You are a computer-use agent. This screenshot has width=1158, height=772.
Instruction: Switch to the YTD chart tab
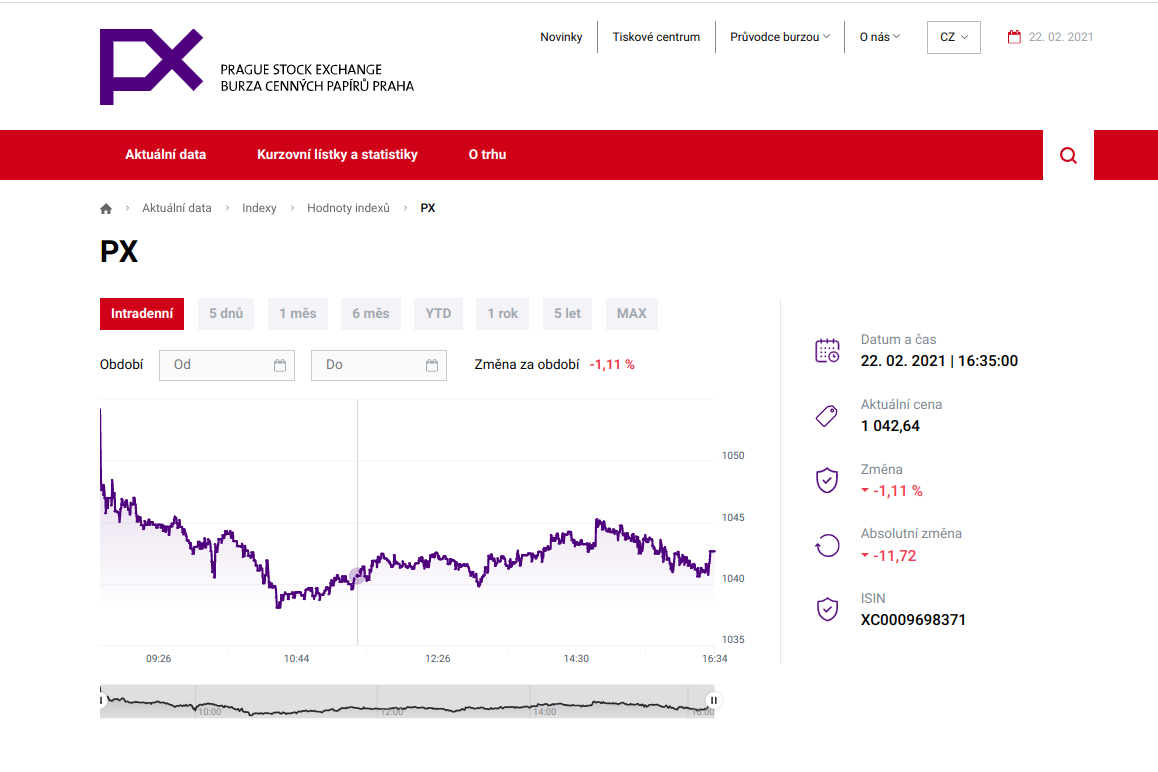(x=438, y=313)
